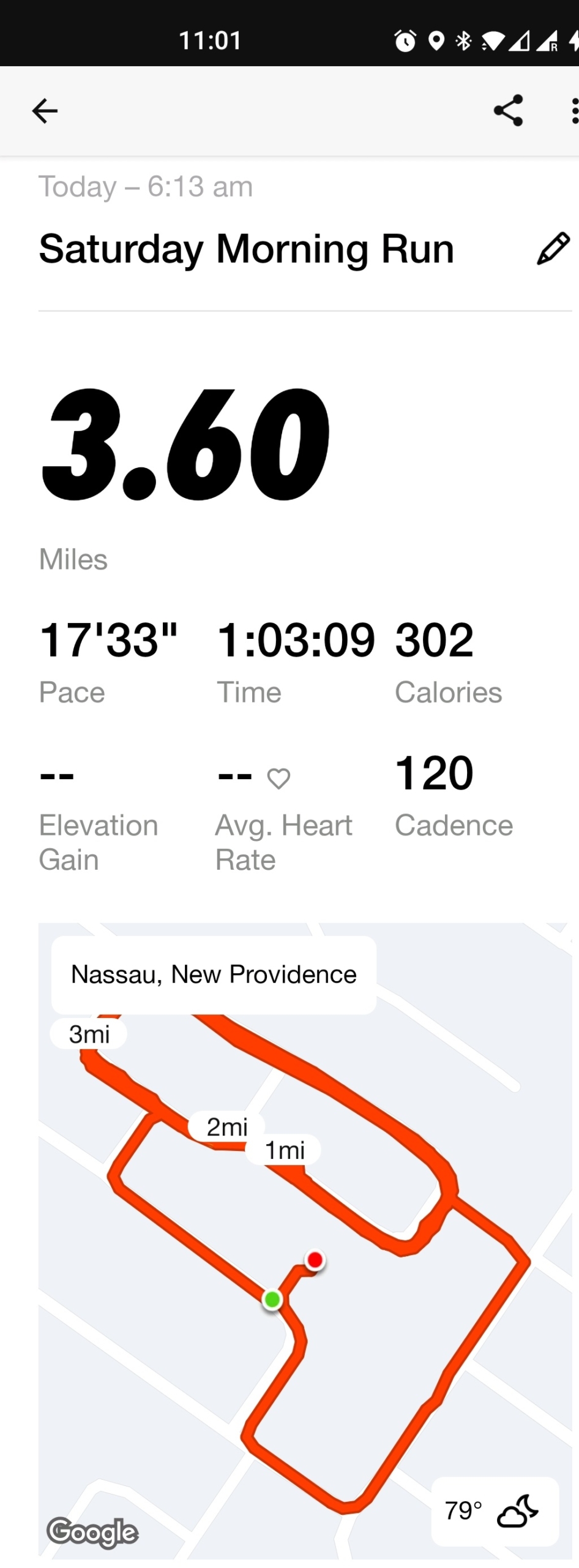
Task: Select the 1mi marker on route
Action: click(x=284, y=1150)
